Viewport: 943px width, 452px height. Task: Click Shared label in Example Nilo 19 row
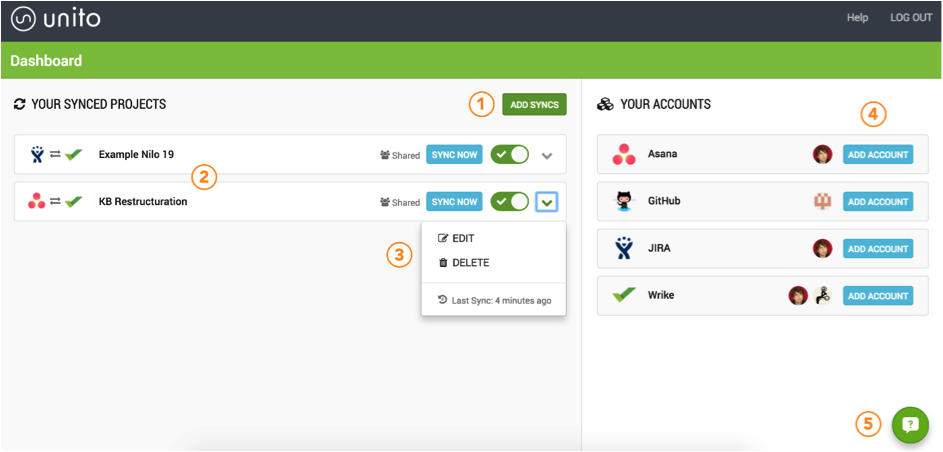[x=400, y=155]
